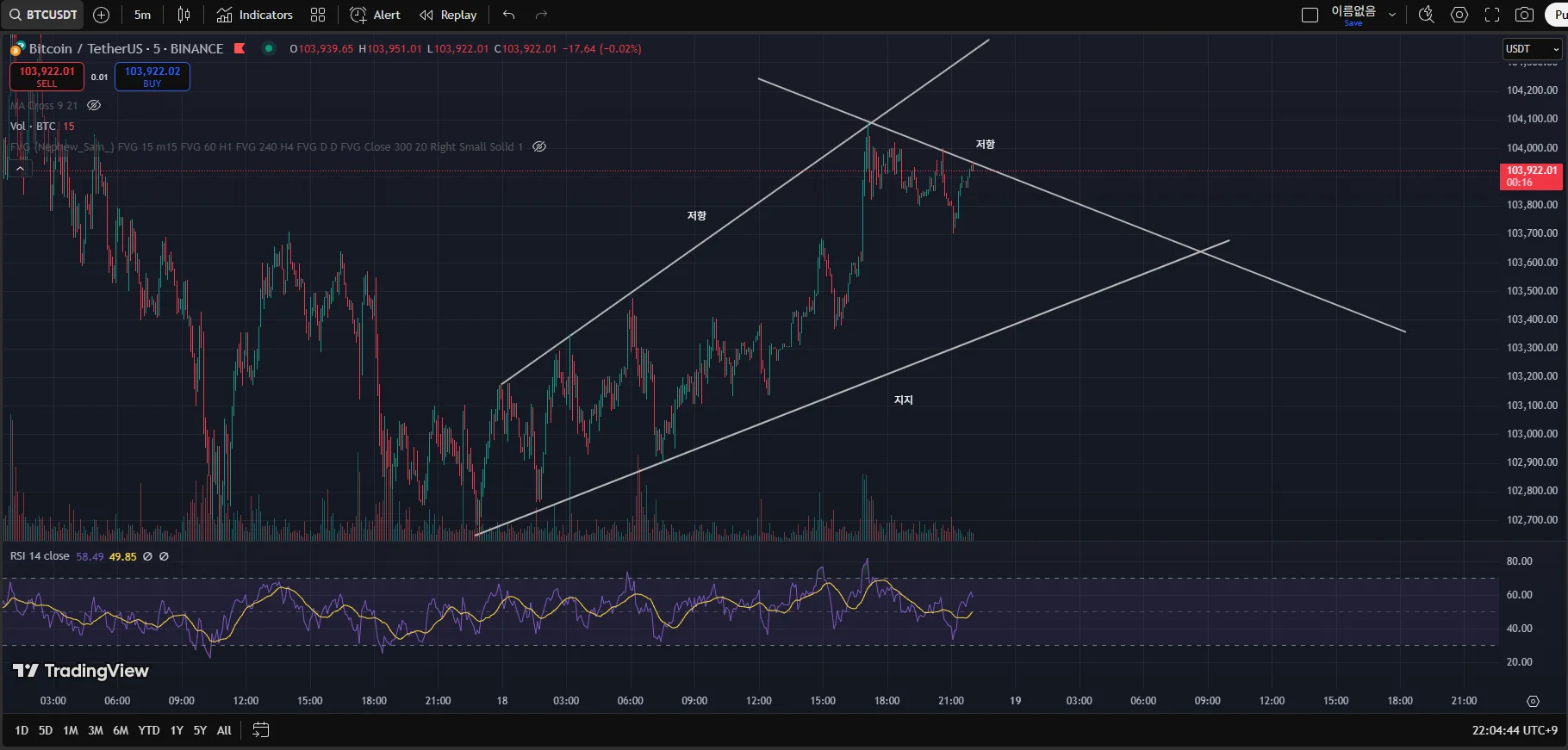This screenshot has width=1568, height=750.
Task: Select the Vol · BTC indicator legend
Action: pyautogui.click(x=33, y=127)
